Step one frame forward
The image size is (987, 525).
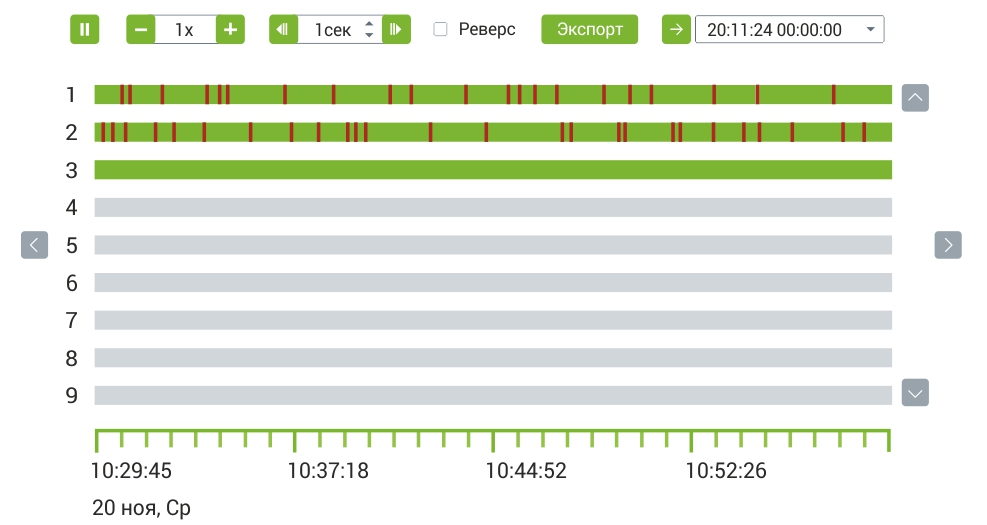pos(396,29)
